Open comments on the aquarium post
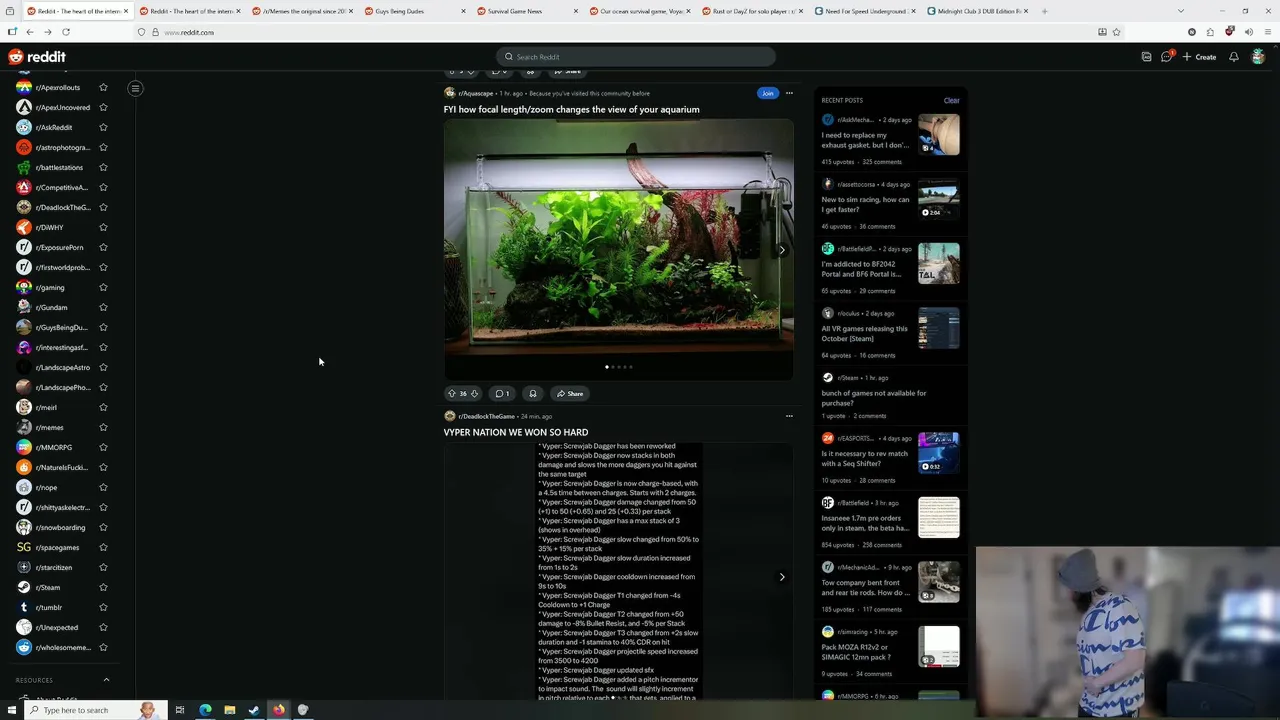The height and width of the screenshot is (720, 1280). tap(503, 394)
